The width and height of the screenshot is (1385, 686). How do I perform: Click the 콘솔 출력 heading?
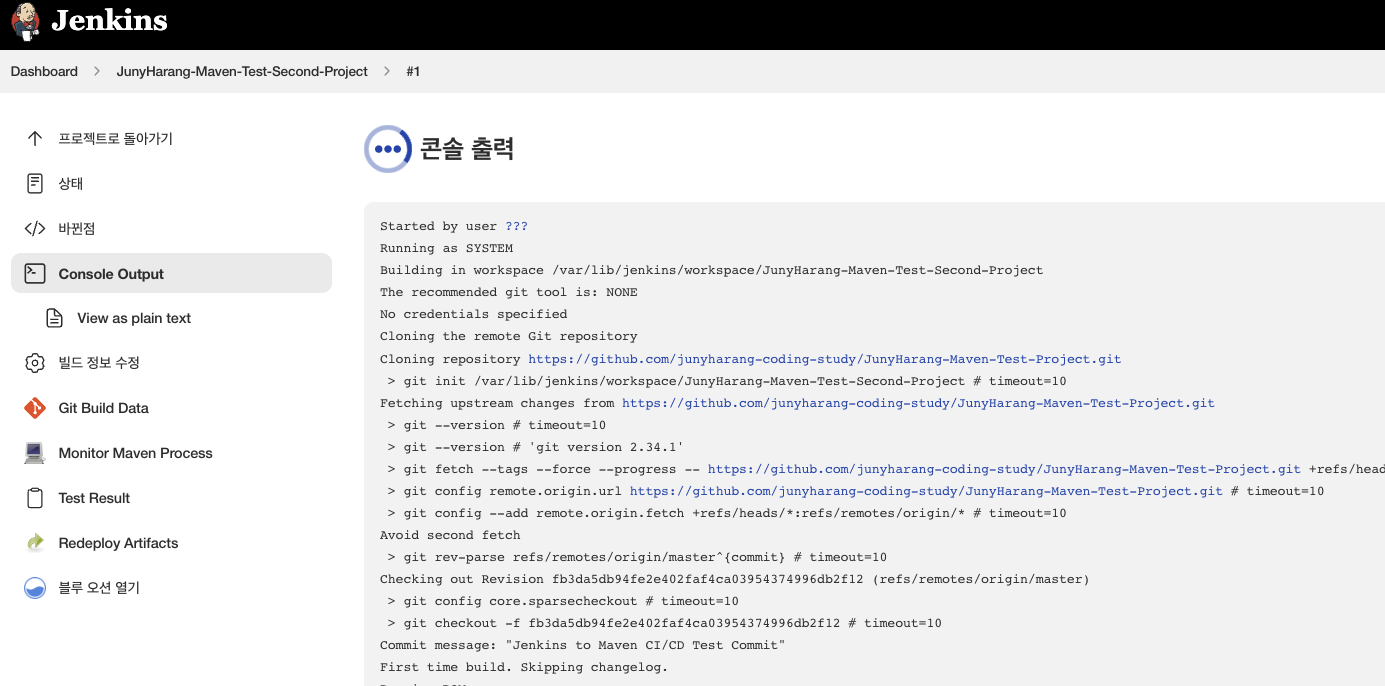467,149
